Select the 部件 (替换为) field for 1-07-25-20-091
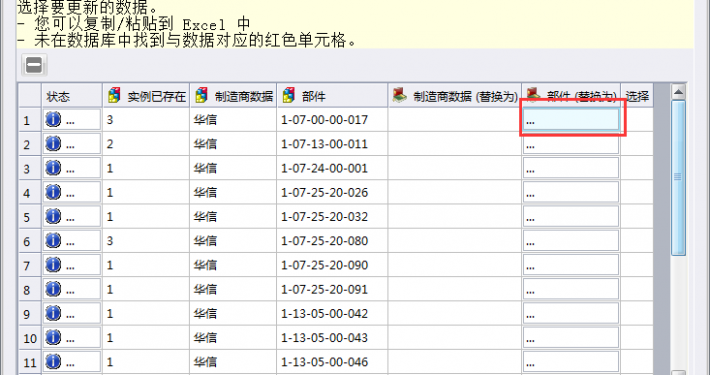The height and width of the screenshot is (375, 710). pyautogui.click(x=571, y=289)
